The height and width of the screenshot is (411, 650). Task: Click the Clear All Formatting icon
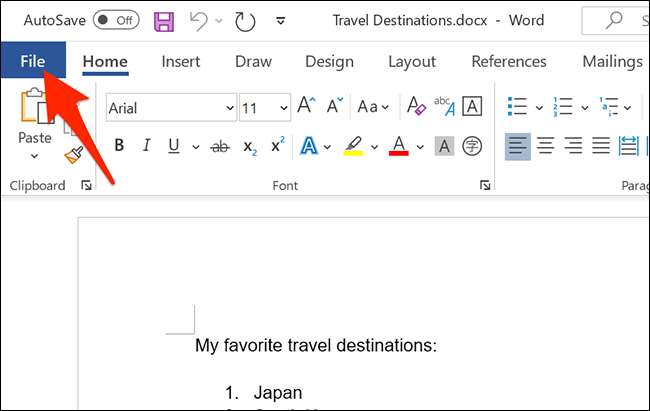click(413, 107)
